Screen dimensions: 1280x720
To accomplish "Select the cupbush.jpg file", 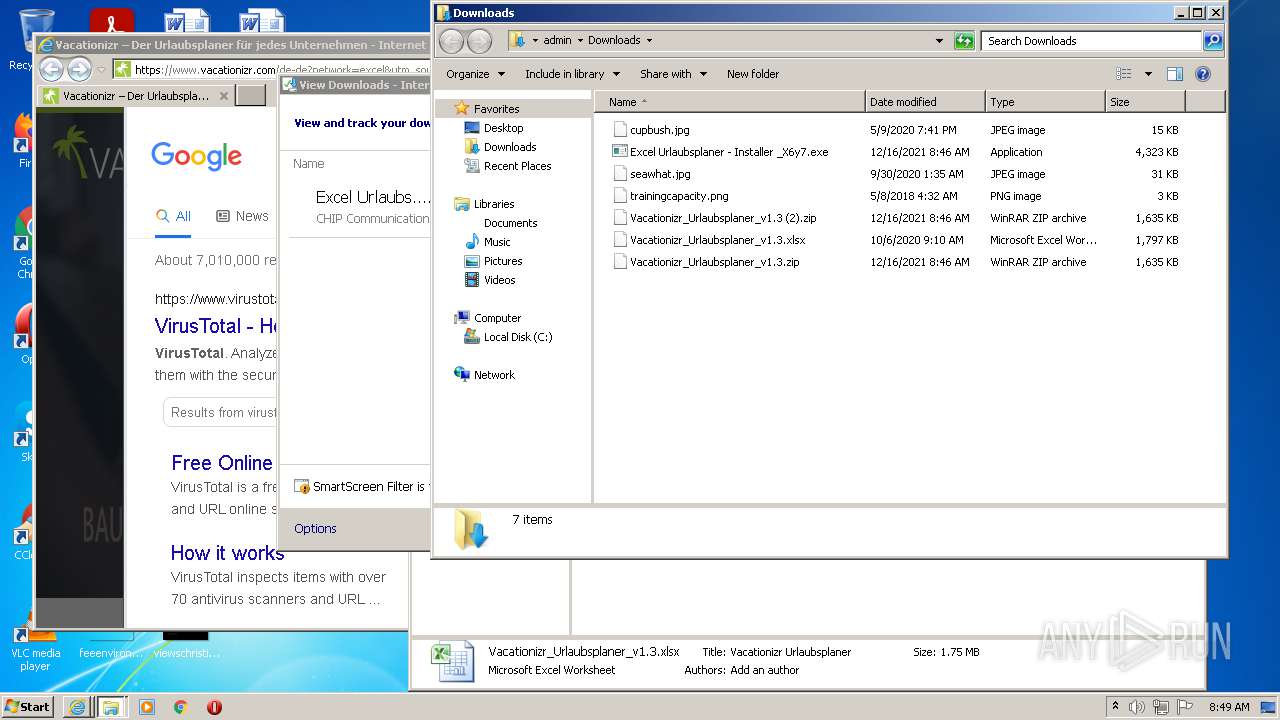I will tap(659, 130).
